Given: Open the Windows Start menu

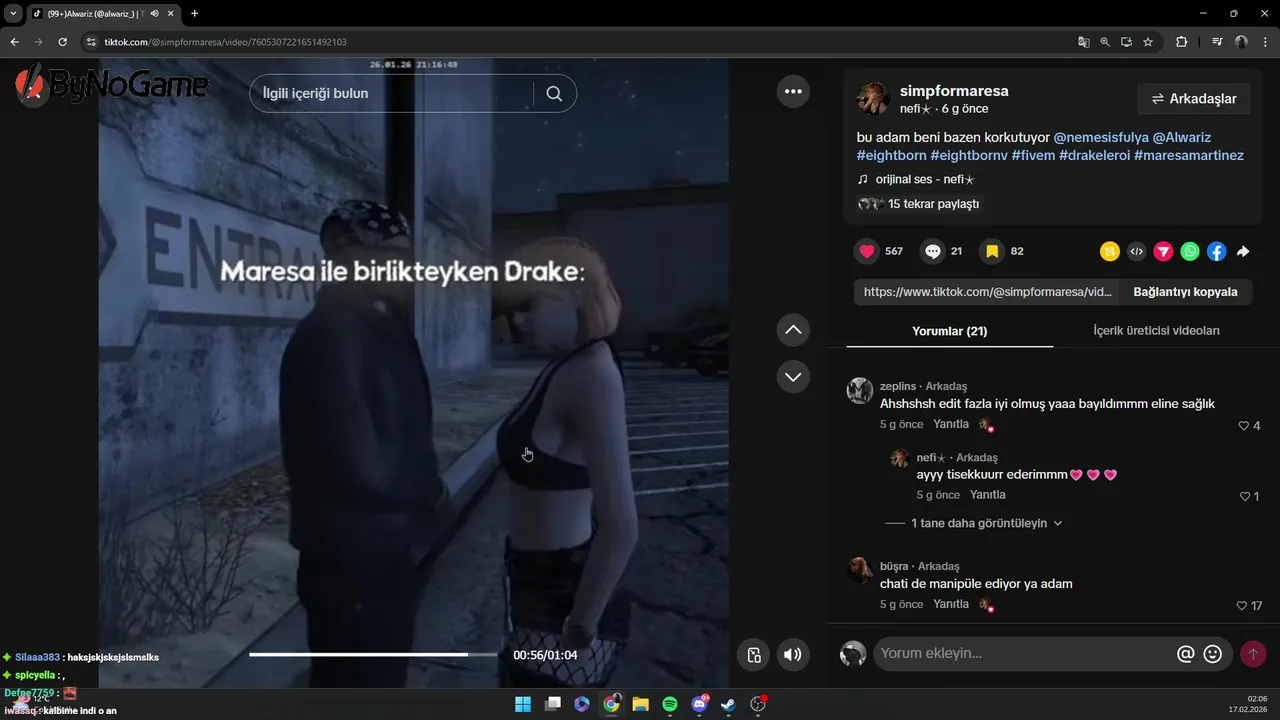Looking at the screenshot, I should click(x=523, y=704).
